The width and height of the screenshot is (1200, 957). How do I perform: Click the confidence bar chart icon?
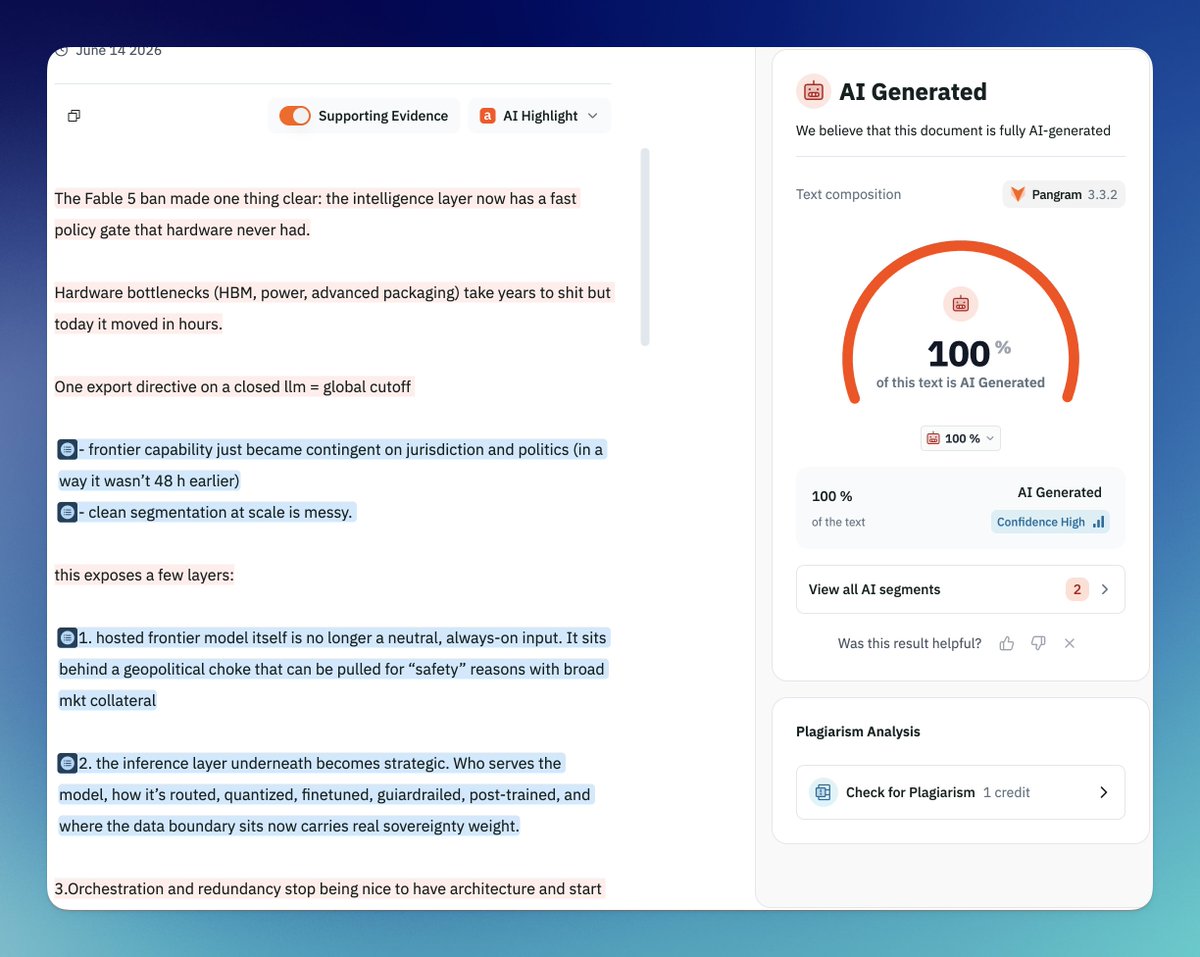coord(1098,522)
